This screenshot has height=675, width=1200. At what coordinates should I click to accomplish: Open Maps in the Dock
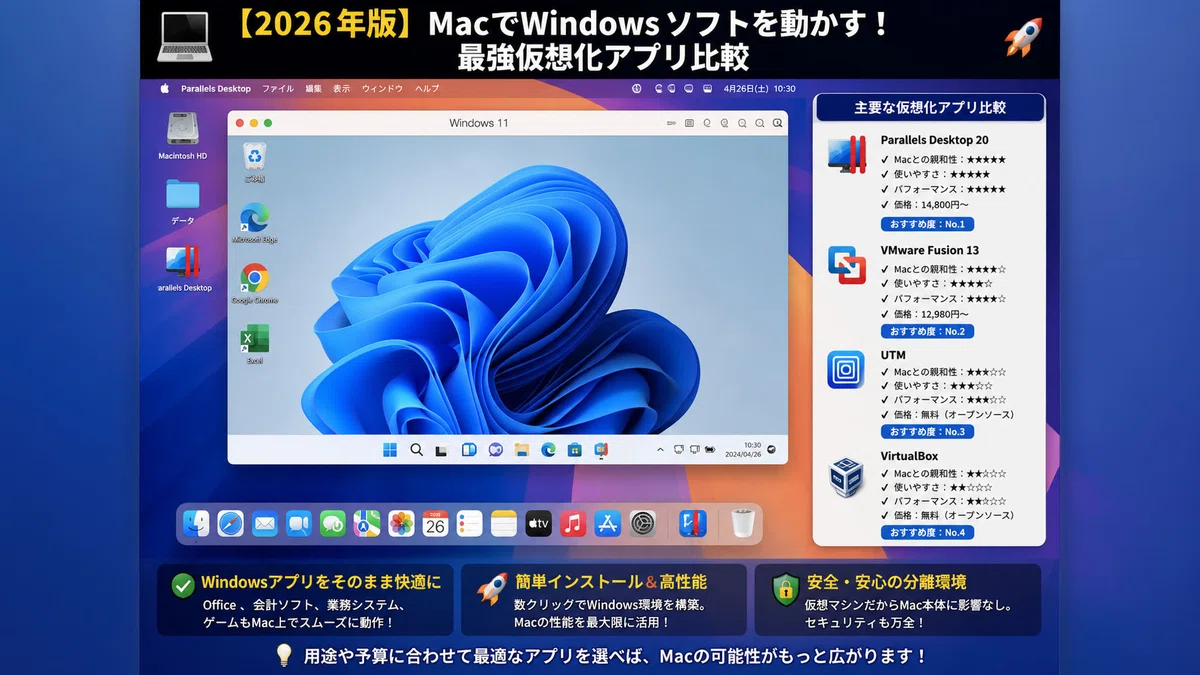[x=367, y=523]
